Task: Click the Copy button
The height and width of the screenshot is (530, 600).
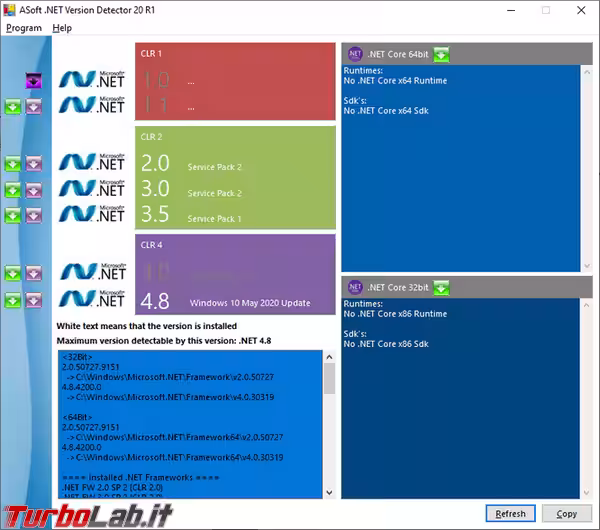Action: pos(567,514)
